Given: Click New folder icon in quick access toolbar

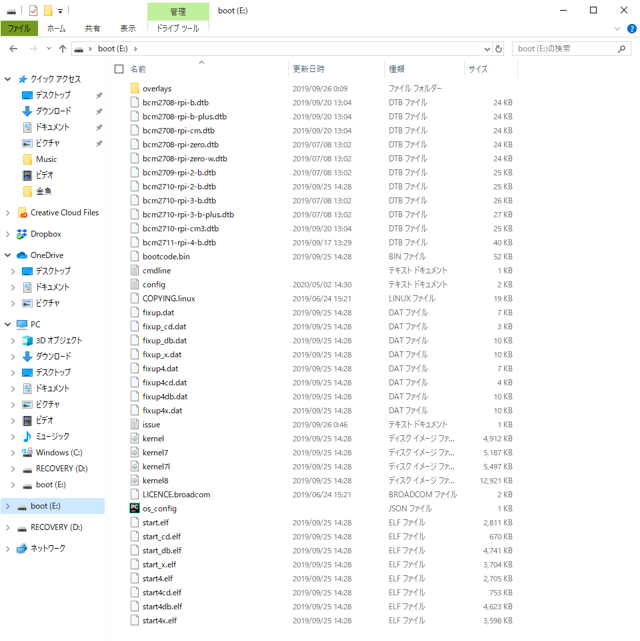Looking at the screenshot, I should coord(48,11).
